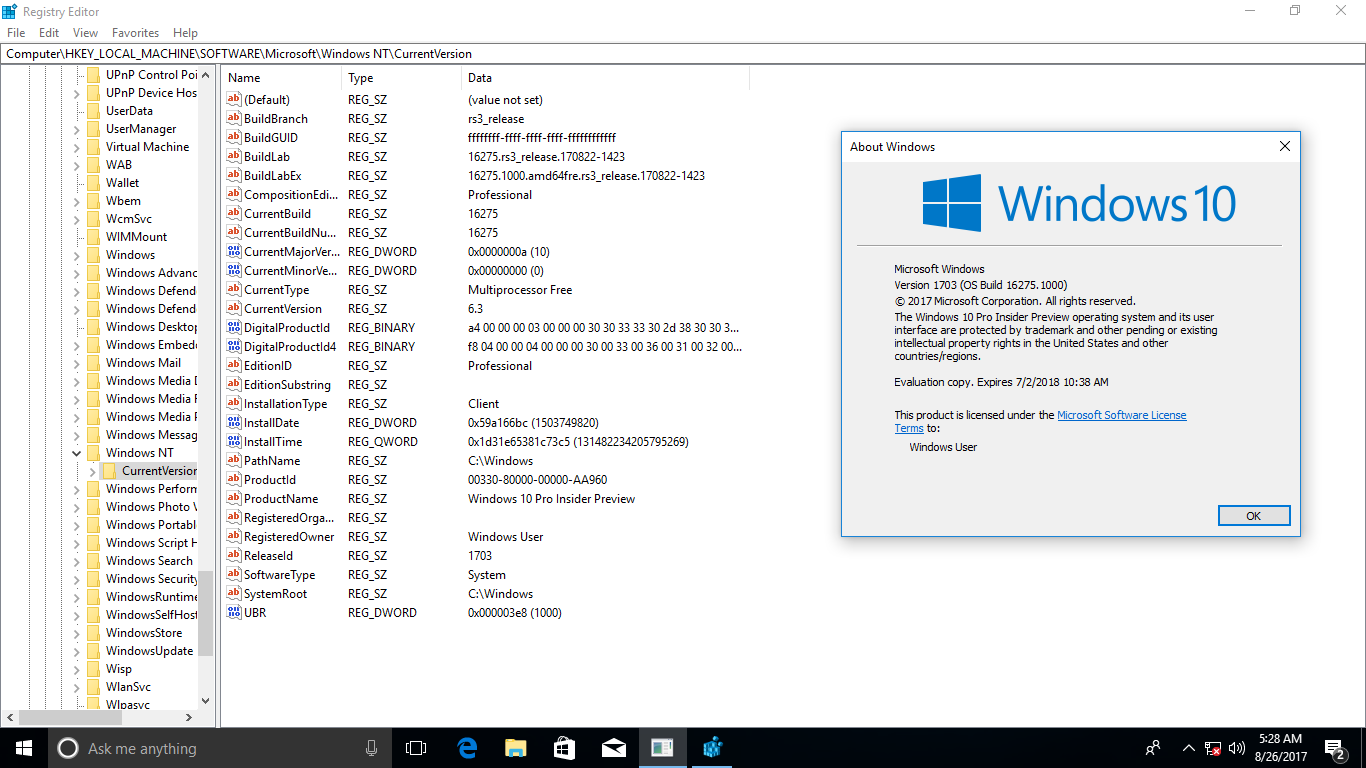Screen dimensions: 1366x768
Task: Open Task View from taskbar
Action: 416,748
